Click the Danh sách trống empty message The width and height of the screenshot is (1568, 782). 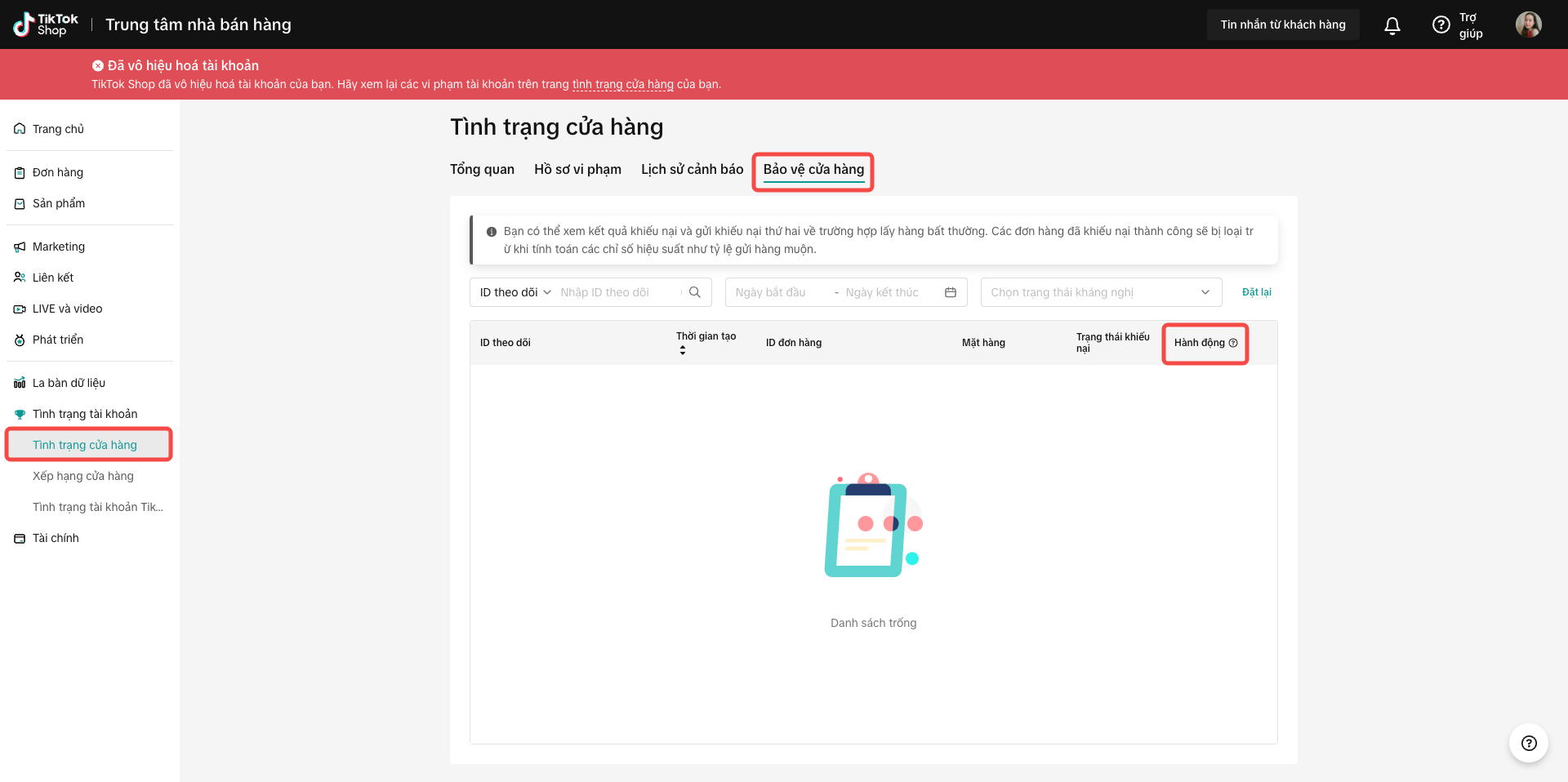874,623
